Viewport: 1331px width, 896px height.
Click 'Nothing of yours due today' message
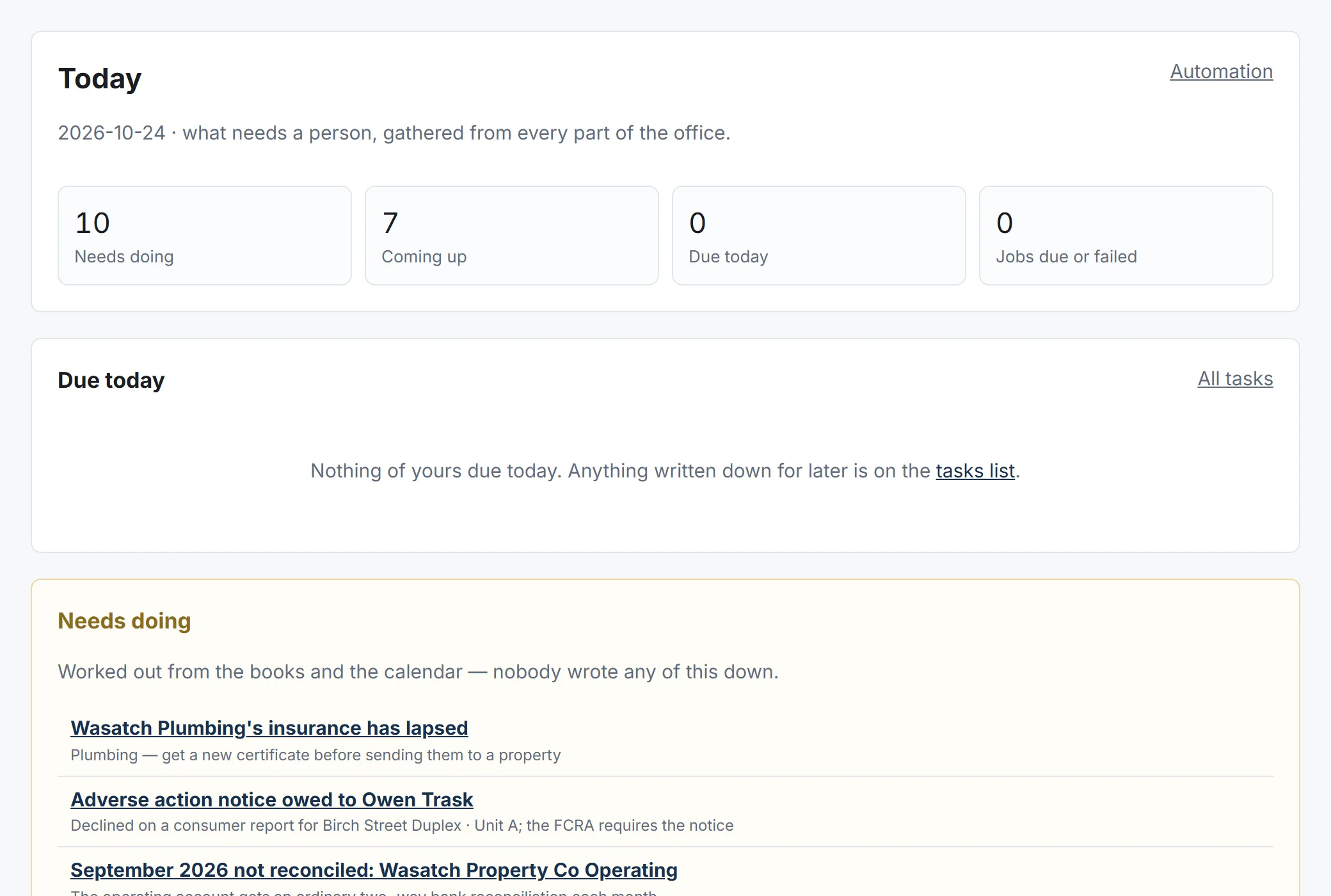click(665, 471)
